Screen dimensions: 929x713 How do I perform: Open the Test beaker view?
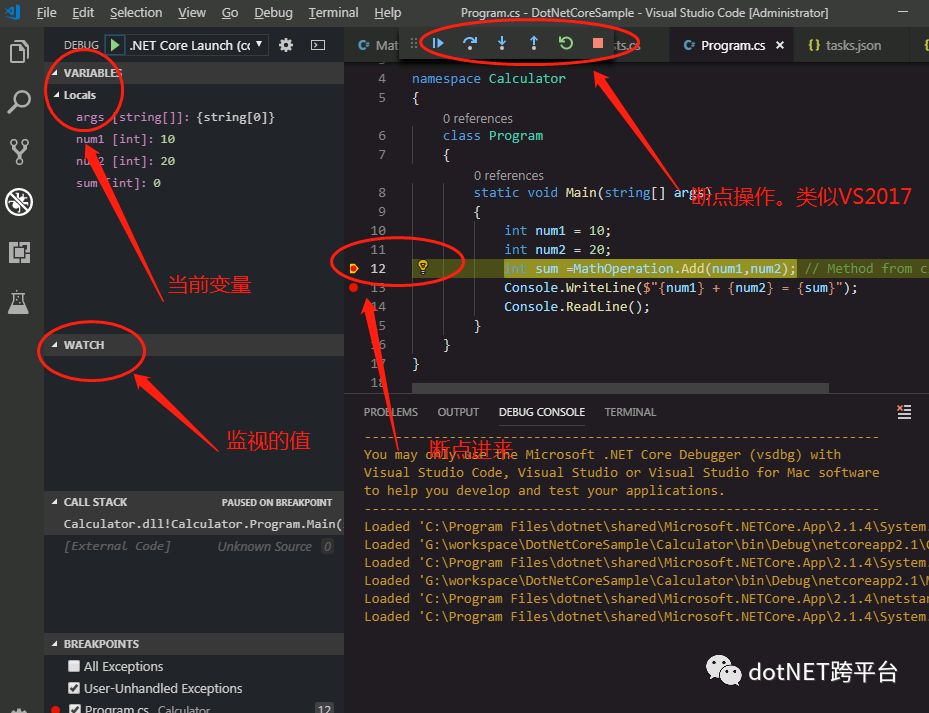pyautogui.click(x=19, y=302)
